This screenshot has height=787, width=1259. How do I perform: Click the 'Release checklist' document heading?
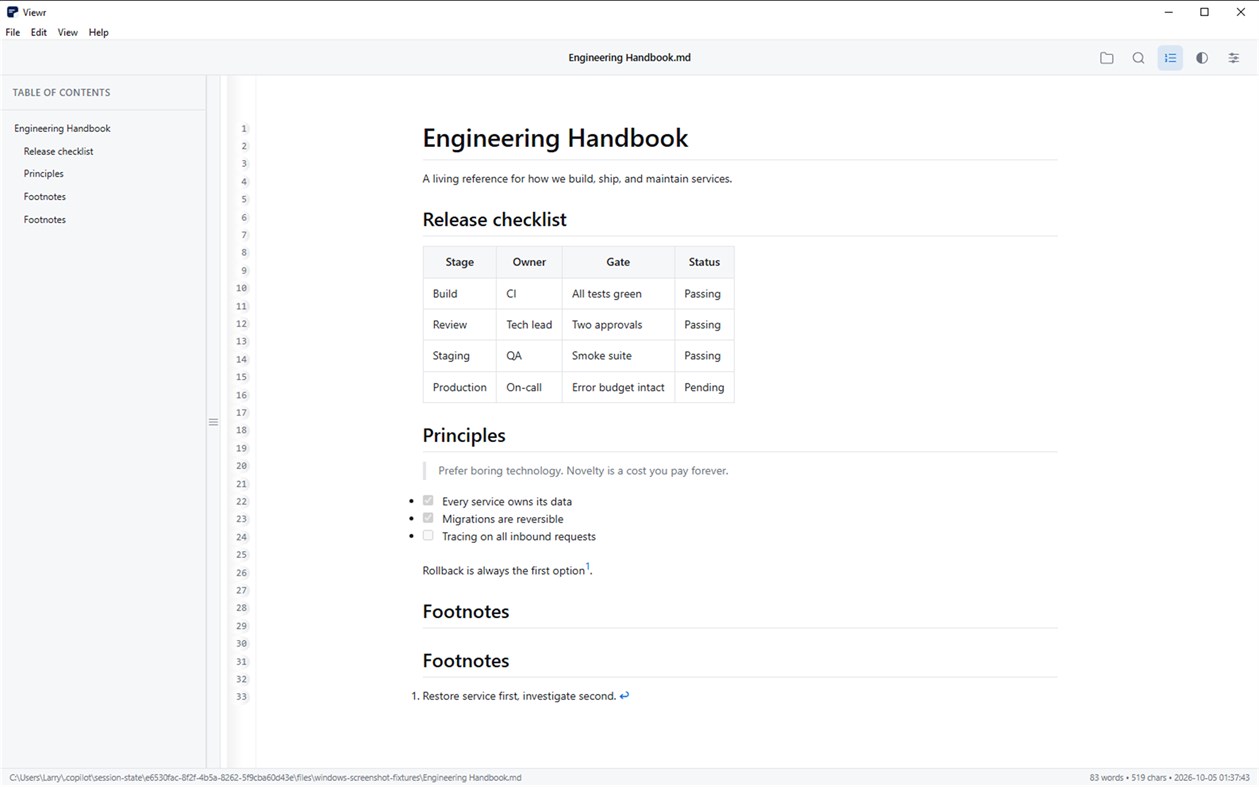[x=494, y=220]
